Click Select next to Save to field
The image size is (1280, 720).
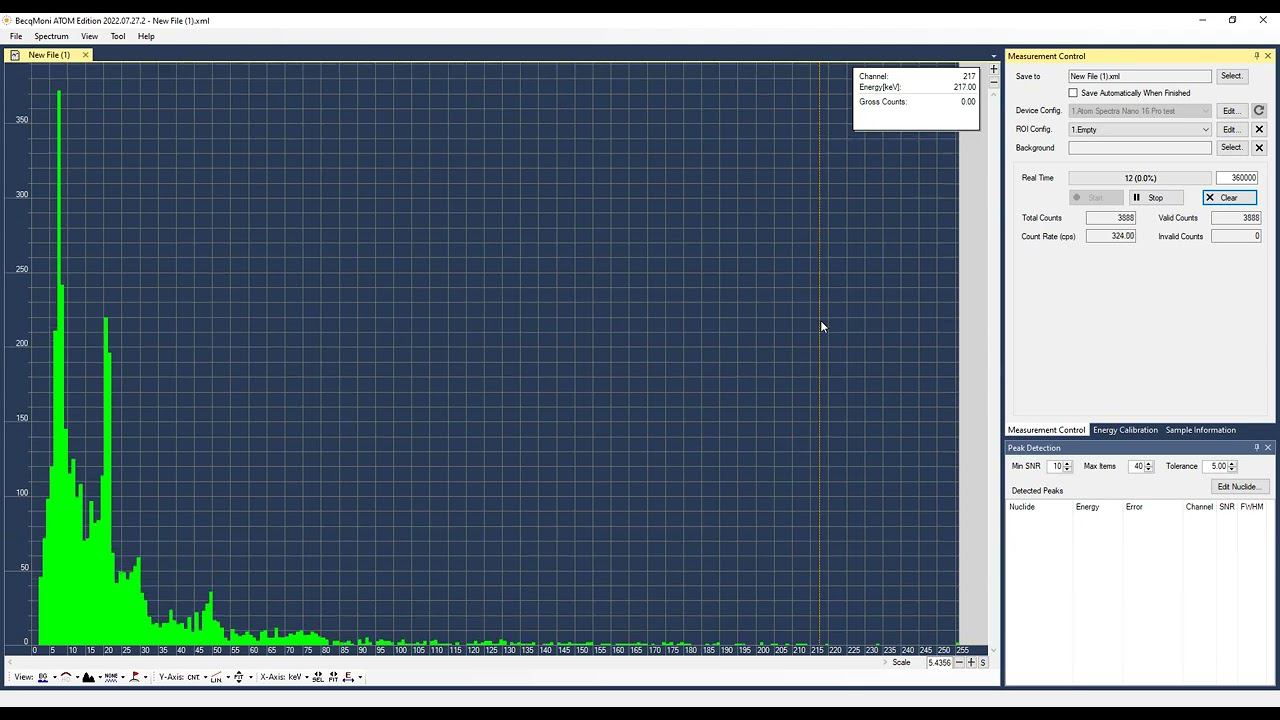click(1231, 76)
